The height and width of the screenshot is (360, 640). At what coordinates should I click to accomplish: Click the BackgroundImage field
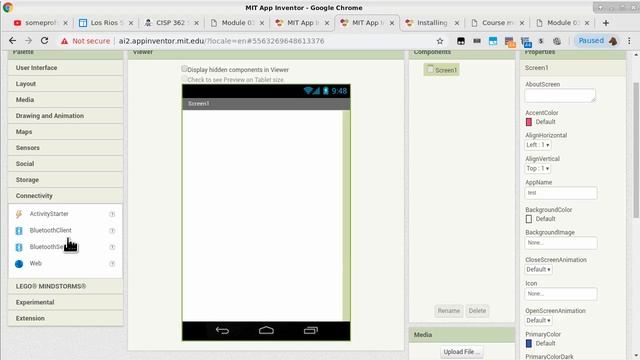click(561, 243)
